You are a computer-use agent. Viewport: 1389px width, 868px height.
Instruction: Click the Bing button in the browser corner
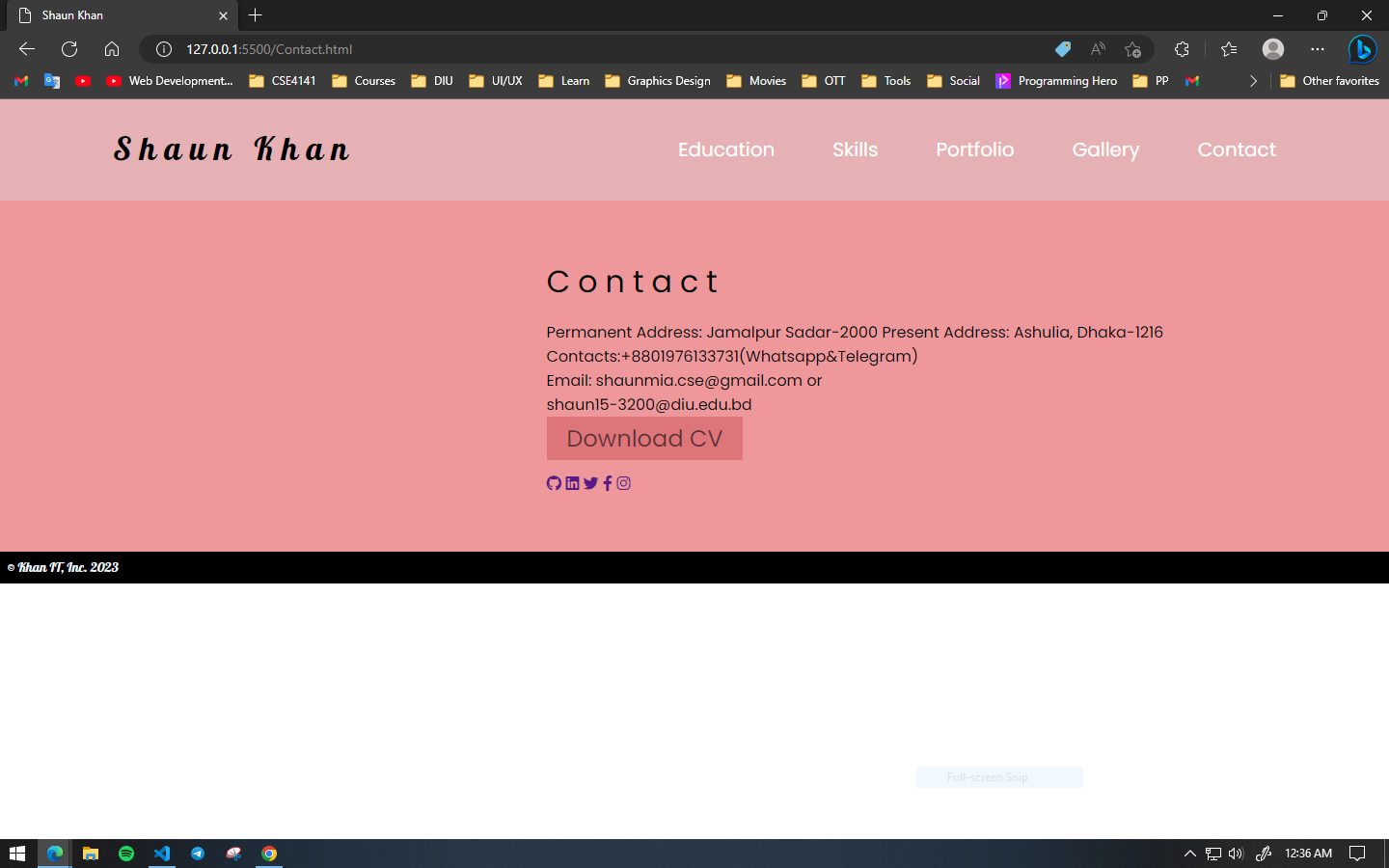1362,49
